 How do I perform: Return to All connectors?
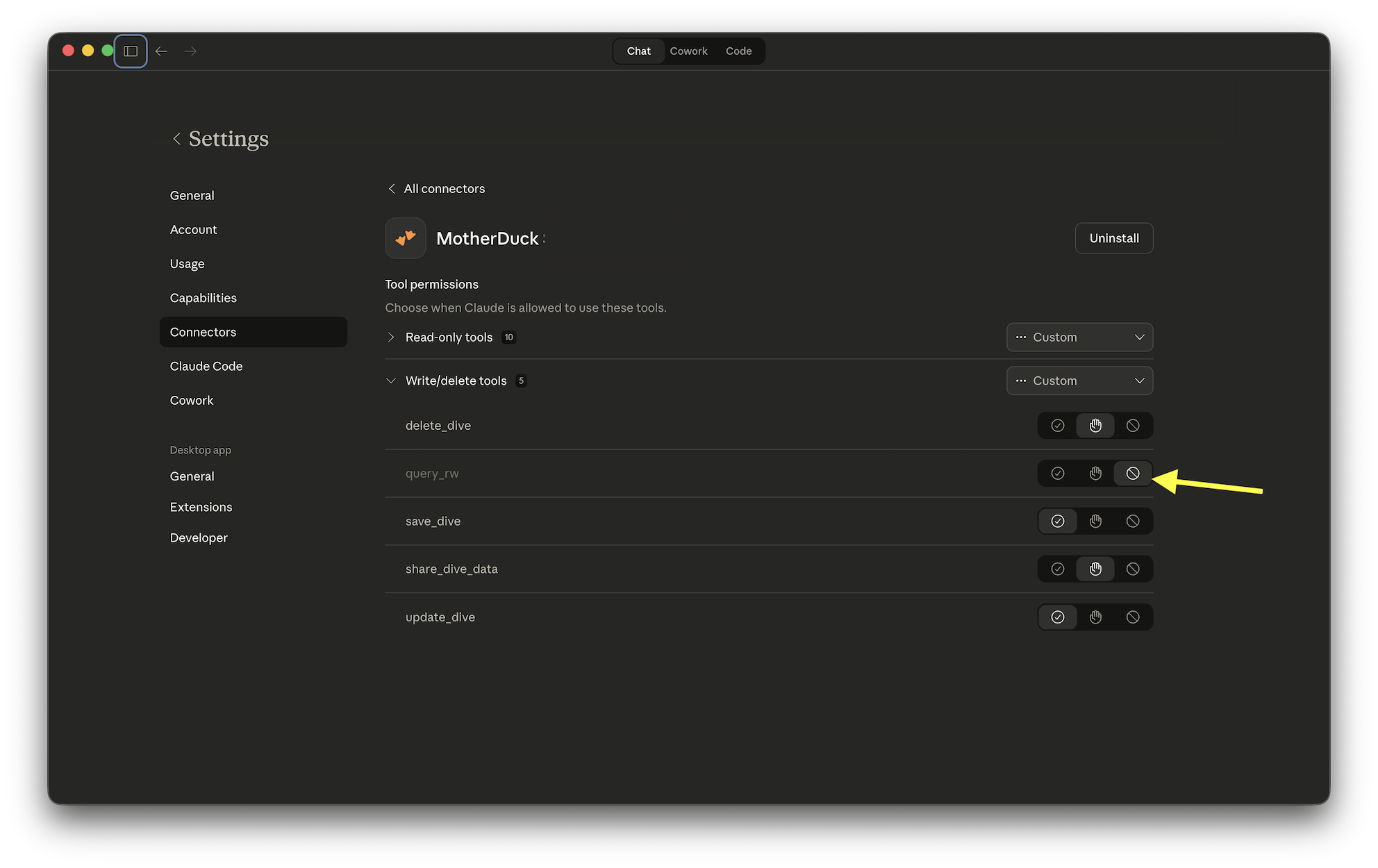436,189
